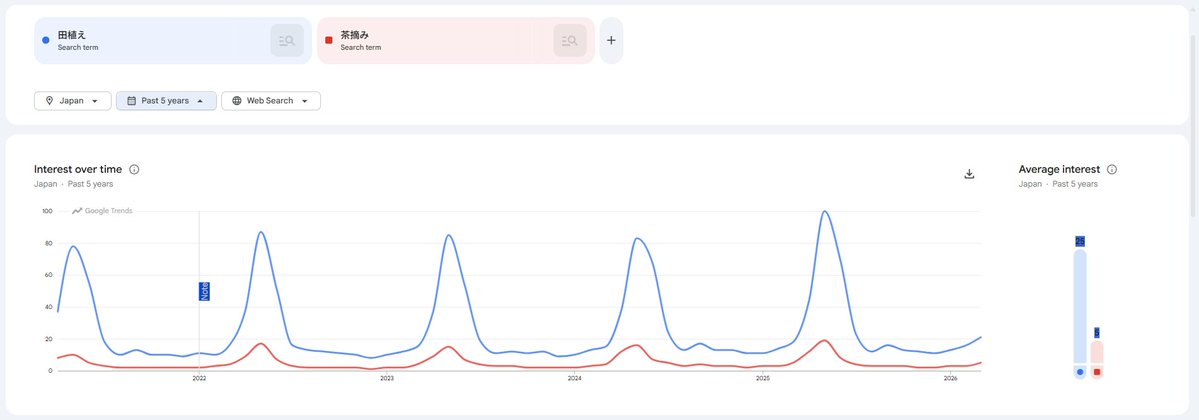Click search icon in 田植え term chip

(x=287, y=41)
